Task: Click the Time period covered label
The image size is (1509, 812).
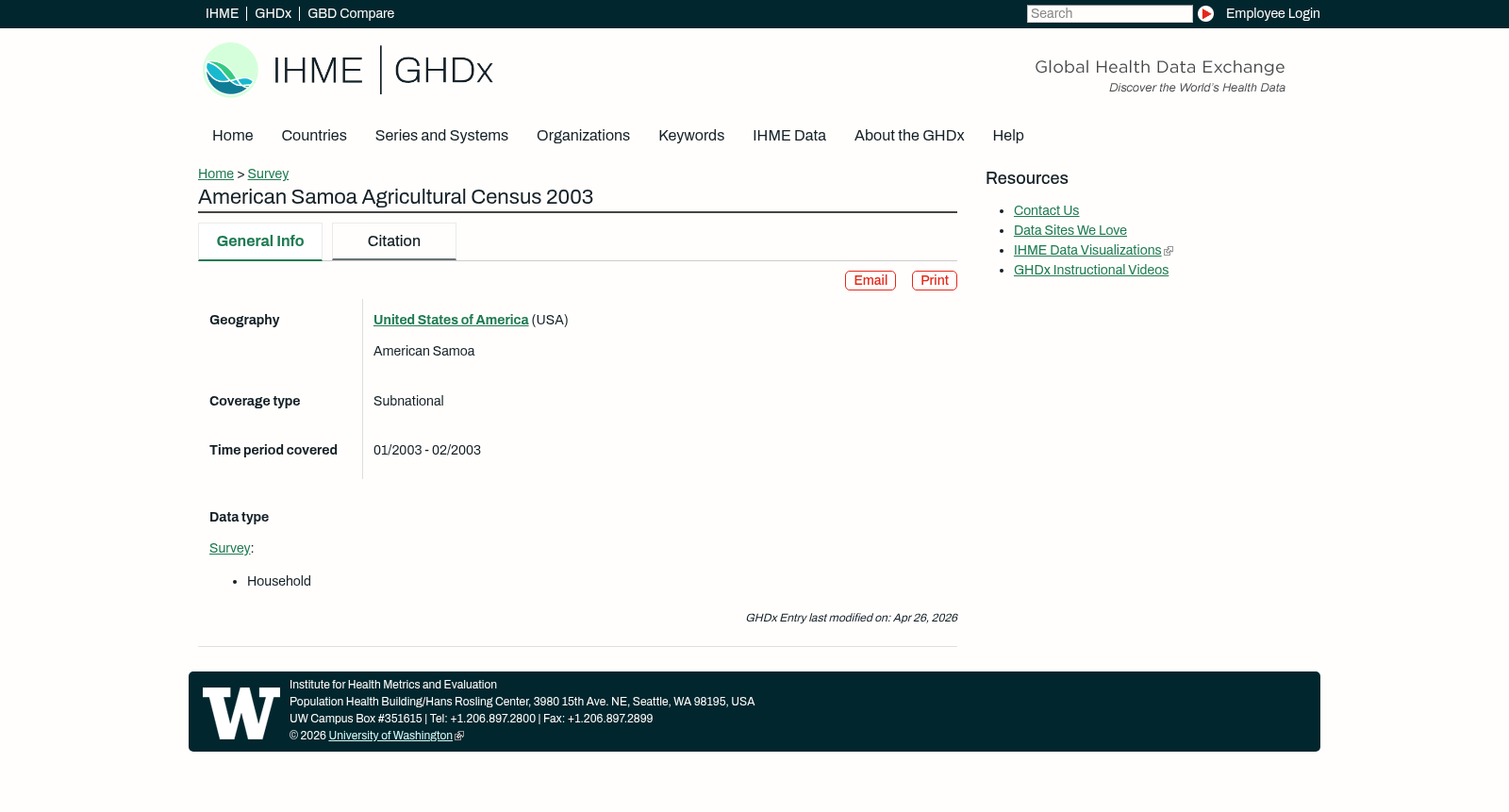Action: coord(274,450)
